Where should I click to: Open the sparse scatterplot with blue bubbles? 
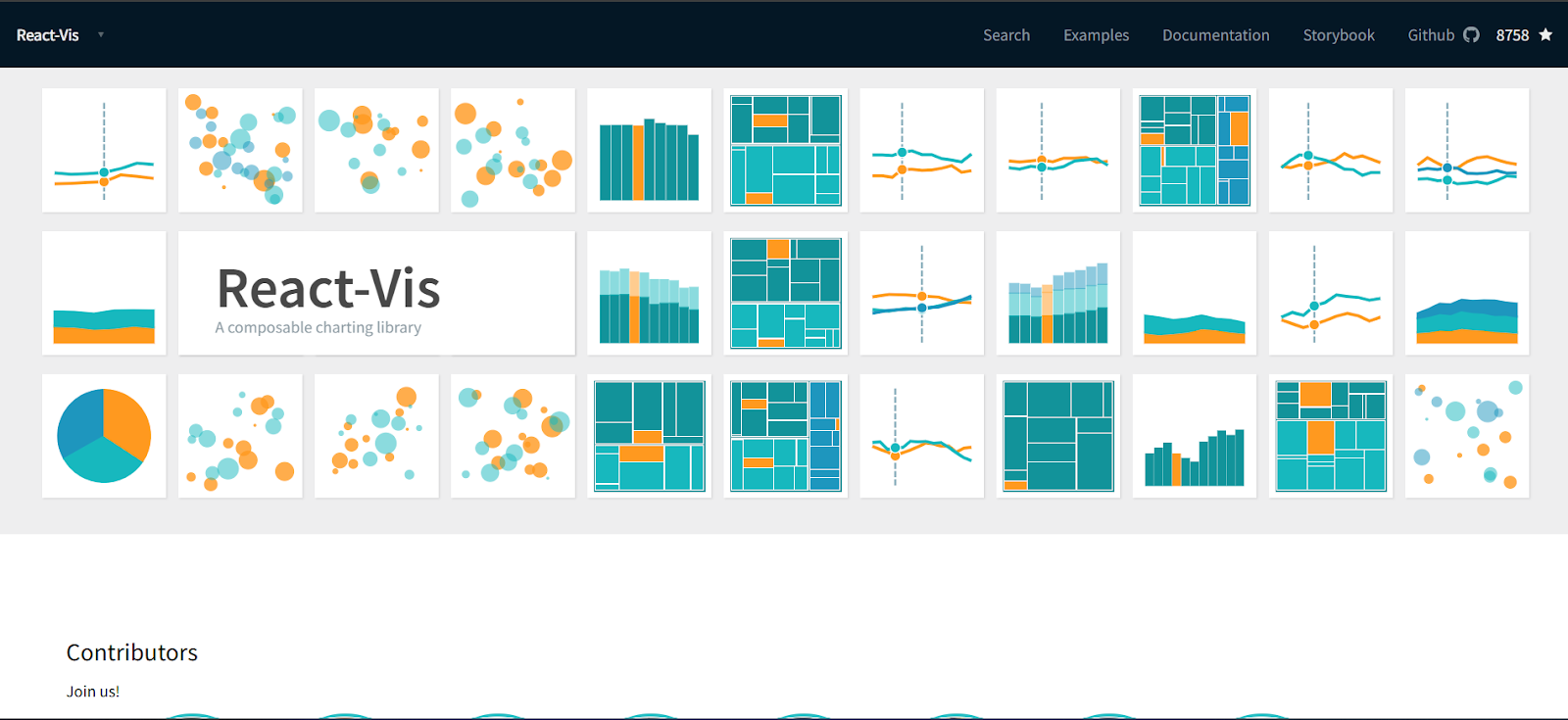click(1466, 436)
